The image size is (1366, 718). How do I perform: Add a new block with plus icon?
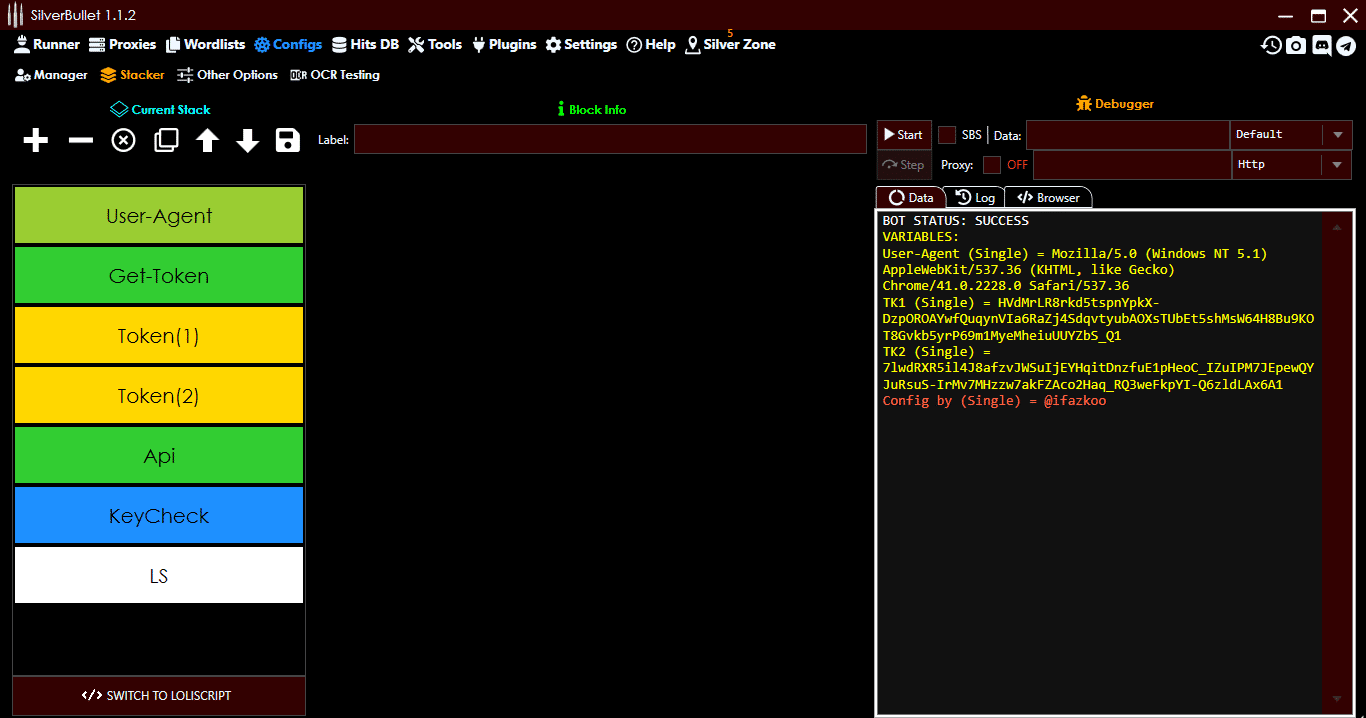coord(36,141)
